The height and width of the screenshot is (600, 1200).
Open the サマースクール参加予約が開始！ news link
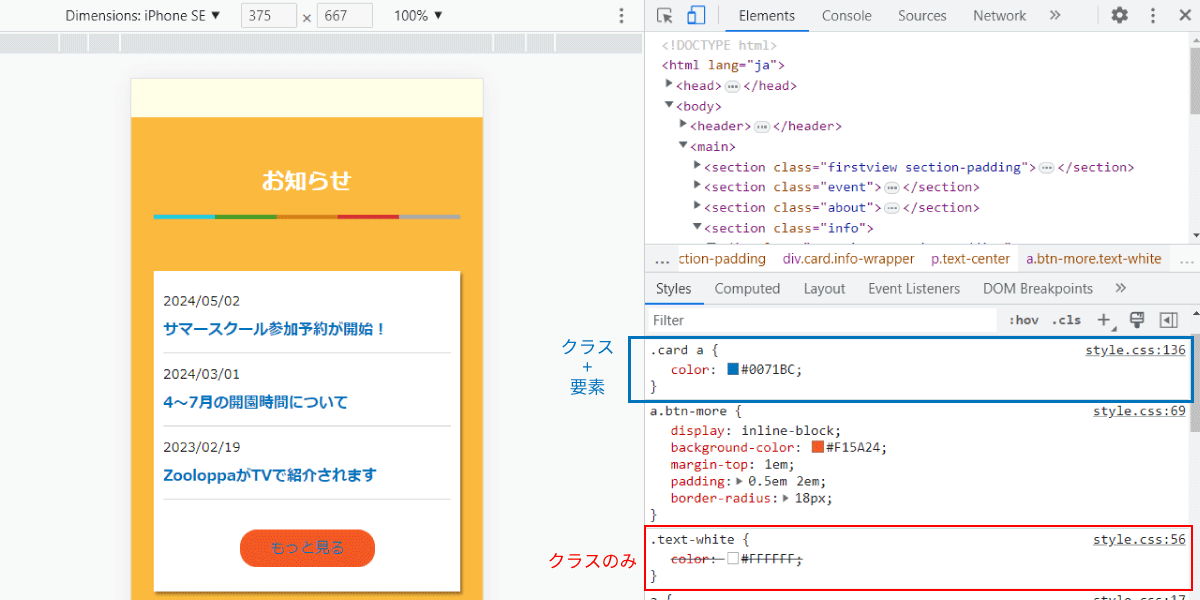tap(275, 328)
